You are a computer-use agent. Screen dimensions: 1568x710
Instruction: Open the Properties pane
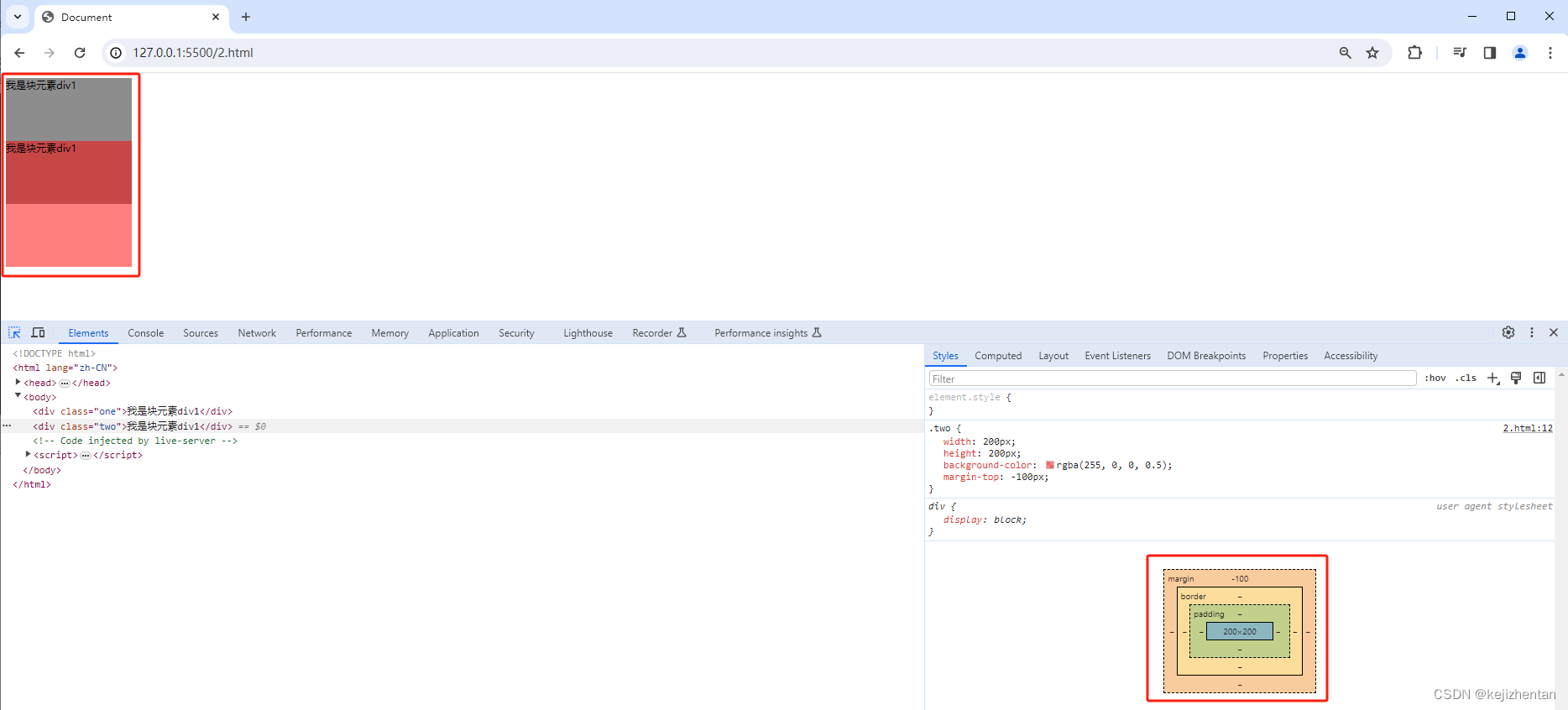tap(1285, 356)
